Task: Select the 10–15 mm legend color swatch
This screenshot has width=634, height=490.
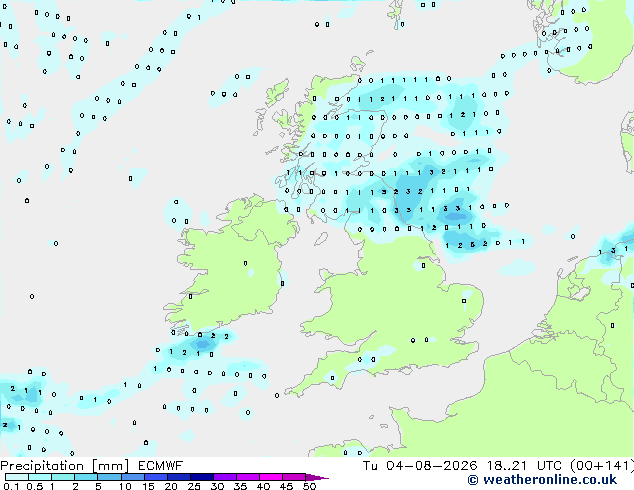Action: pos(132,477)
